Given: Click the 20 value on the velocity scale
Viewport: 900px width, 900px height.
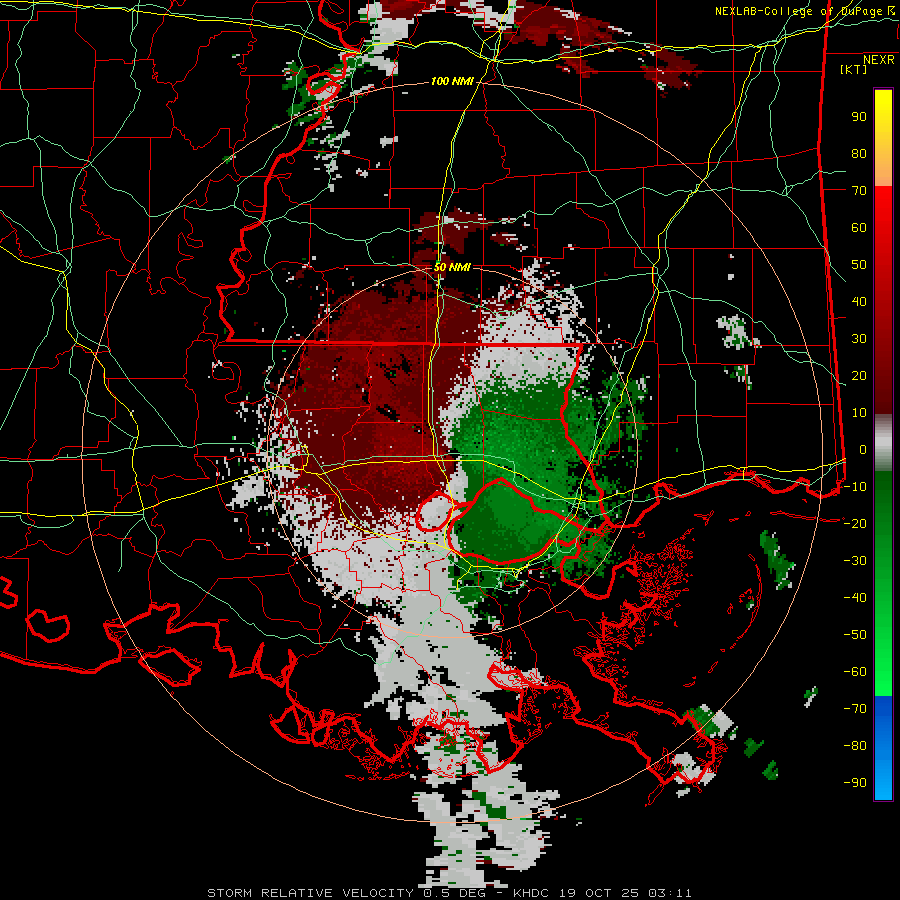Looking at the screenshot, I should (859, 376).
